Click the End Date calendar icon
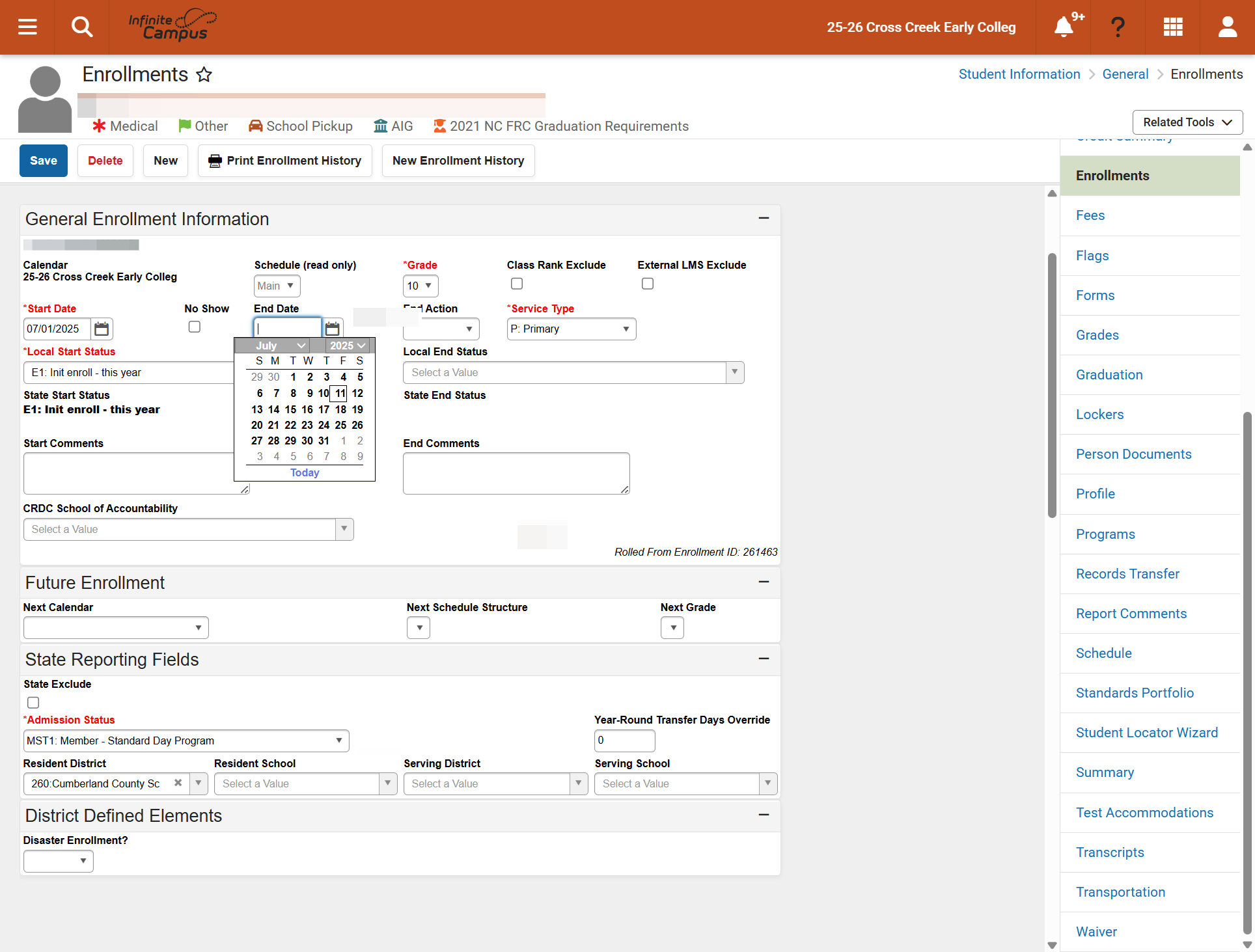Screen dimensions: 1255x952 (333, 329)
